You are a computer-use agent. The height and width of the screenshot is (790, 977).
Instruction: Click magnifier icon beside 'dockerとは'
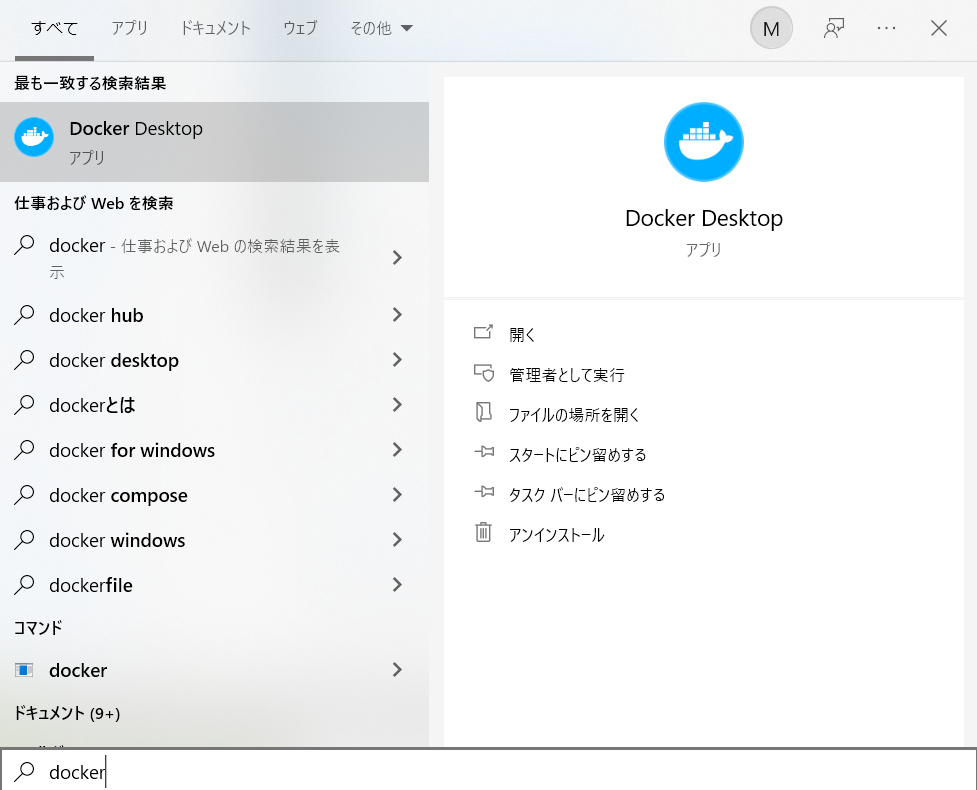tap(24, 404)
